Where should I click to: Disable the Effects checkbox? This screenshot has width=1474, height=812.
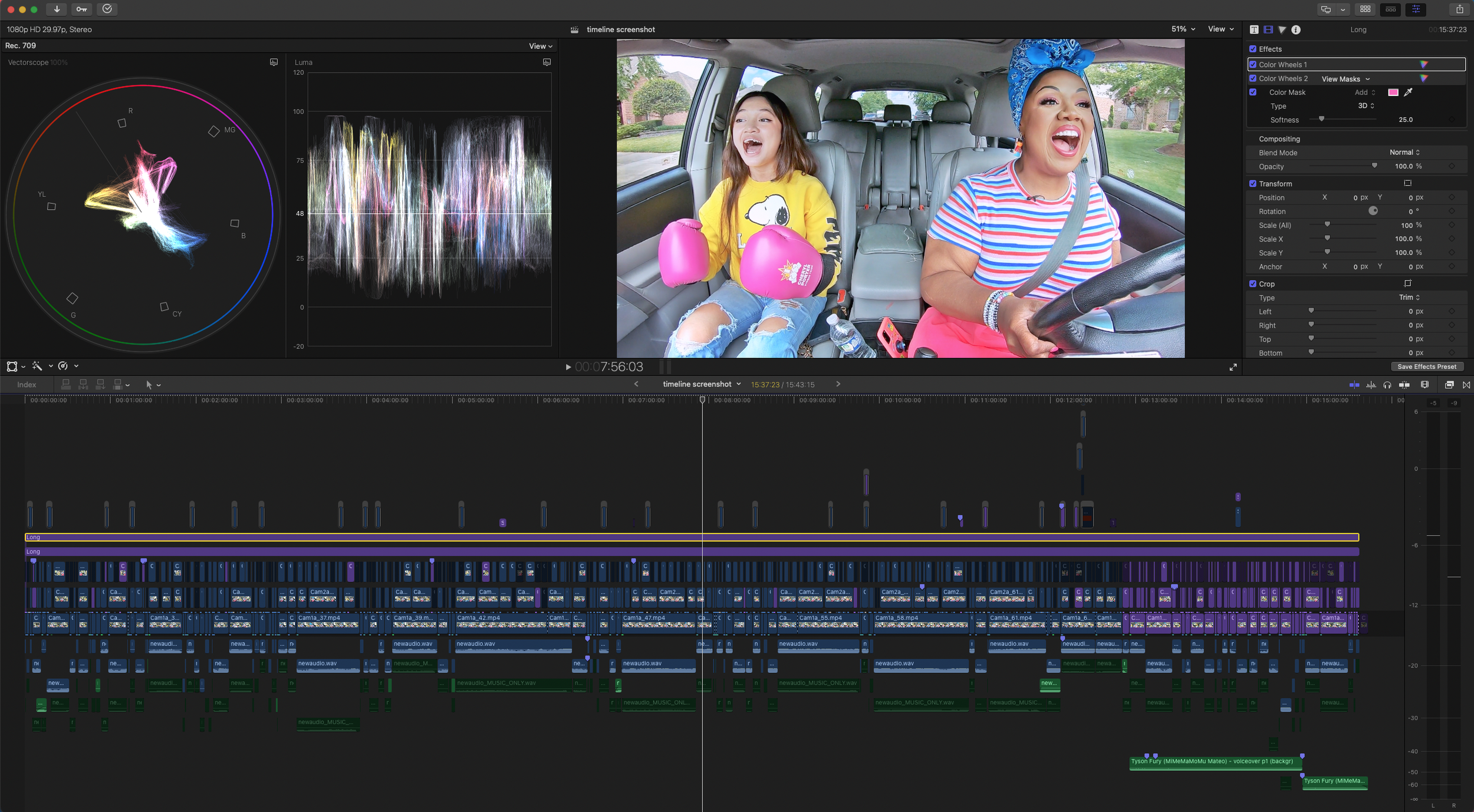[1253, 49]
